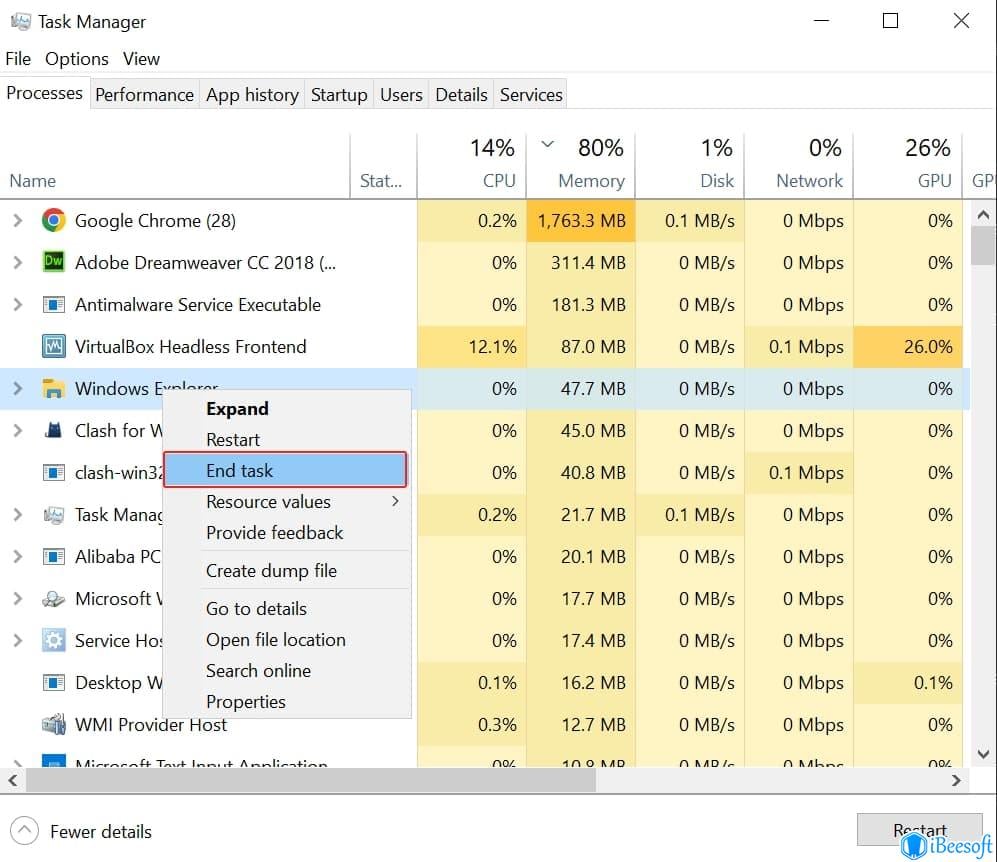The height and width of the screenshot is (862, 997).
Task: Click the Alibaba PC process icon
Action: click(54, 557)
